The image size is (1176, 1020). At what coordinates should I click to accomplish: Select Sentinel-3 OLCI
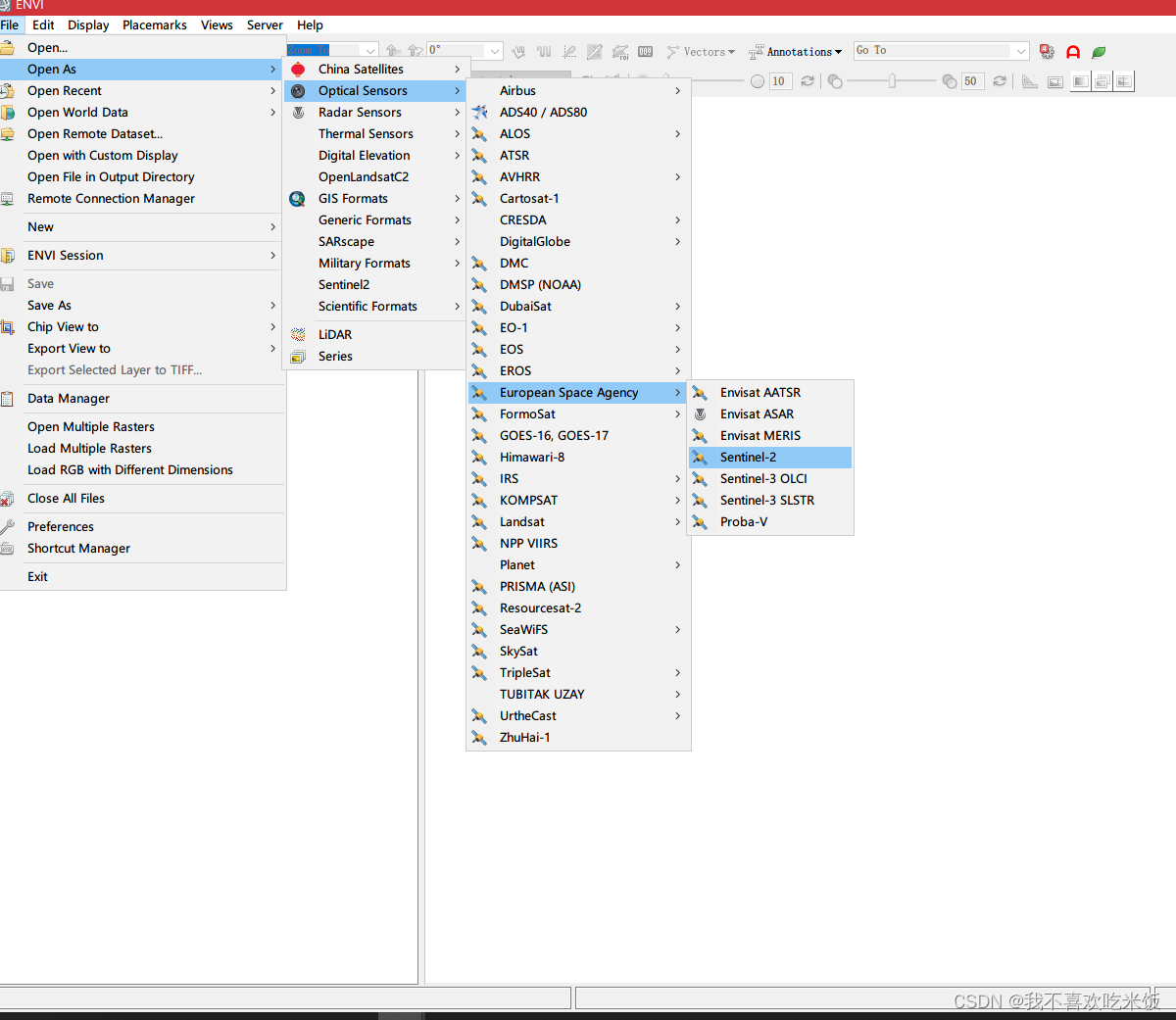[x=770, y=478]
